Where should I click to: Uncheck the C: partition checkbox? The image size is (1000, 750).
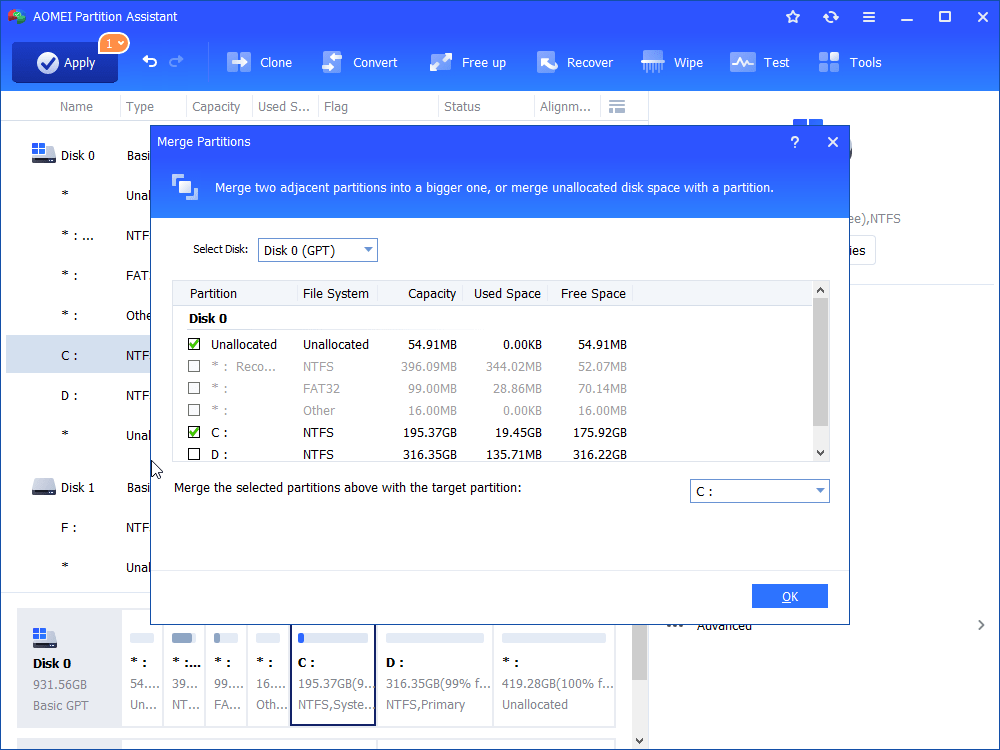(x=194, y=432)
